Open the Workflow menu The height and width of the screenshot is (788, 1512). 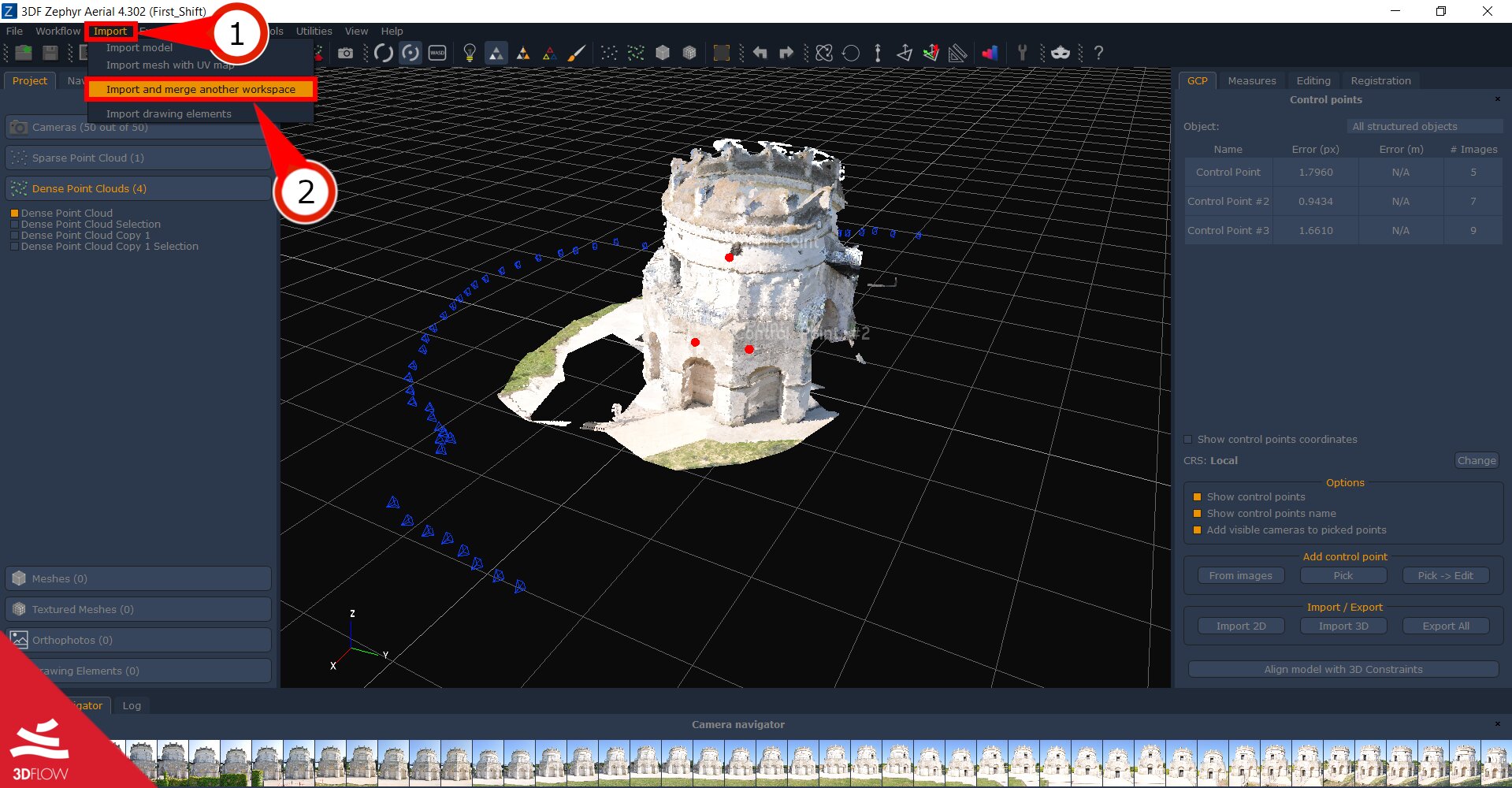point(58,31)
